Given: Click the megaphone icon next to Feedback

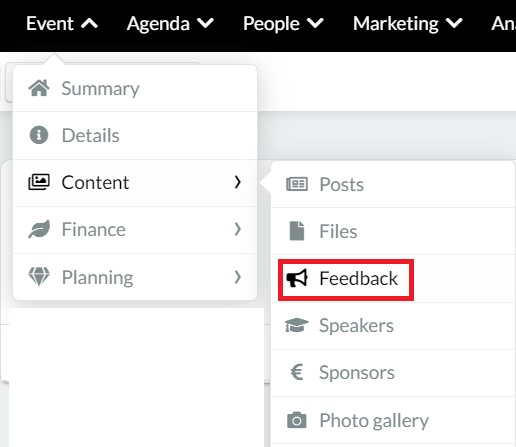Looking at the screenshot, I should click(x=297, y=278).
